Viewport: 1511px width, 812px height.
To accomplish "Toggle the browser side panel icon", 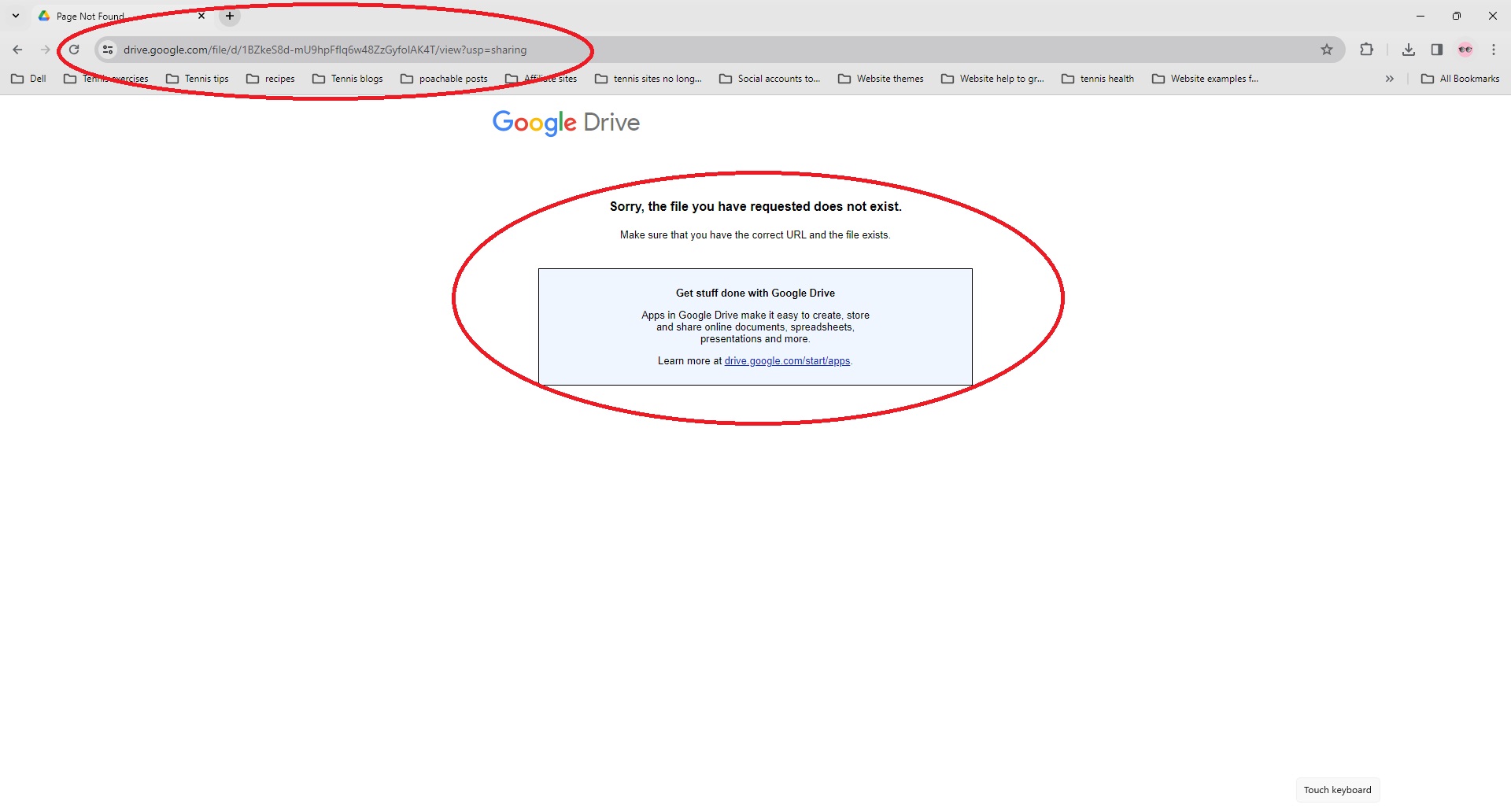I will 1437,50.
